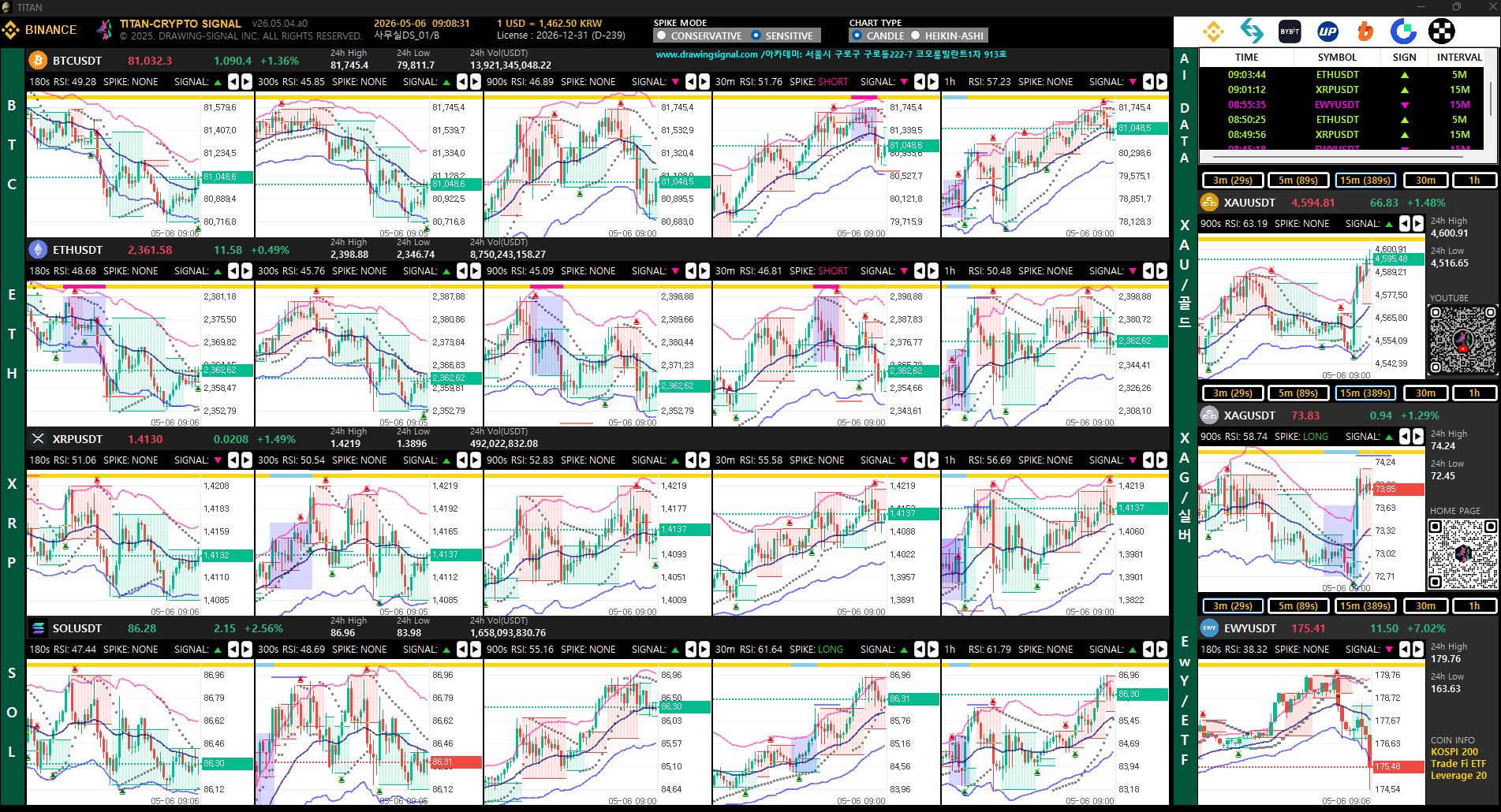Step BTCUSDT 180s chart back with left arrow
The height and width of the screenshot is (812, 1501).
(x=233, y=81)
